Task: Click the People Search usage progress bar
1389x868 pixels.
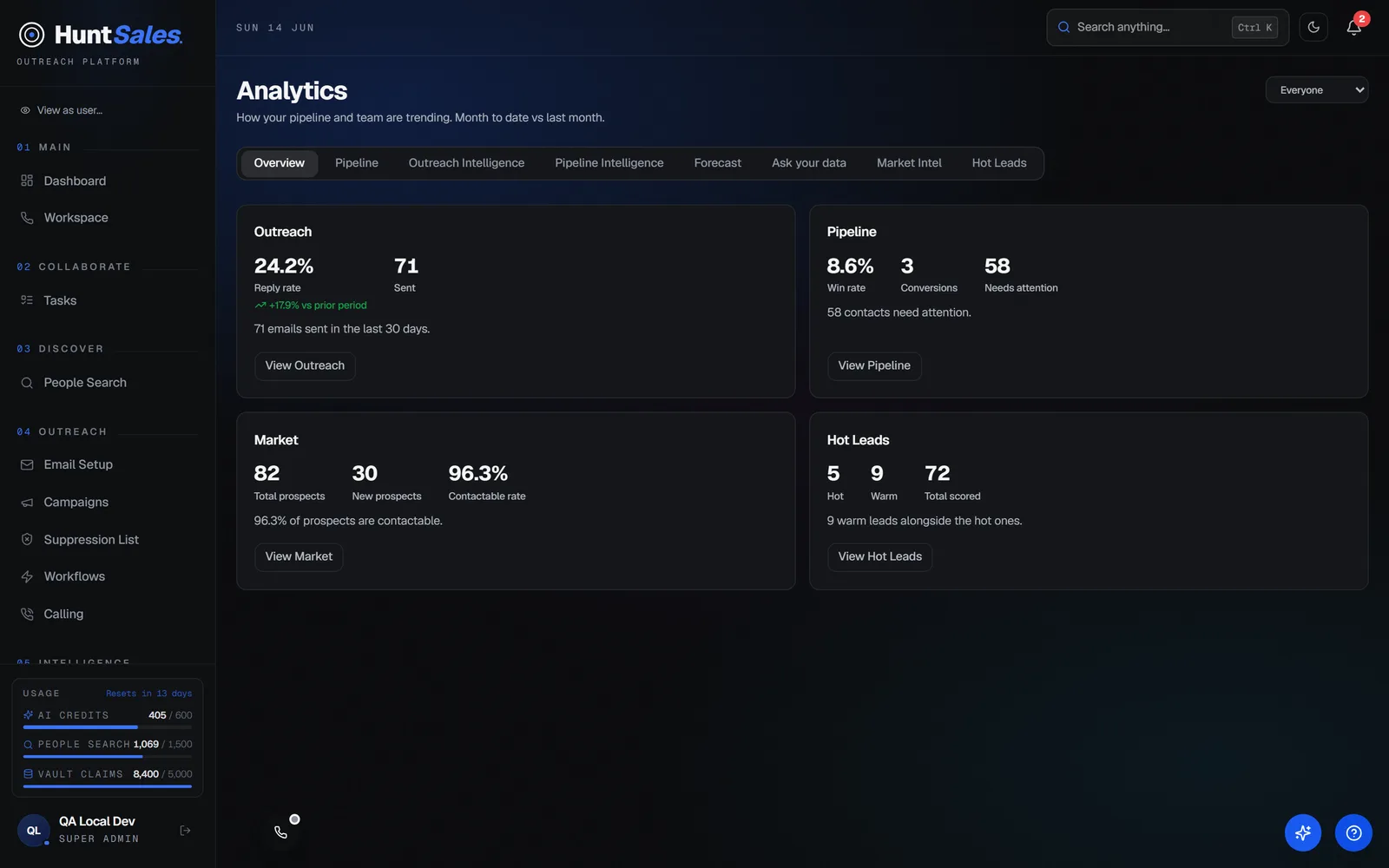Action: pyautogui.click(x=108, y=757)
